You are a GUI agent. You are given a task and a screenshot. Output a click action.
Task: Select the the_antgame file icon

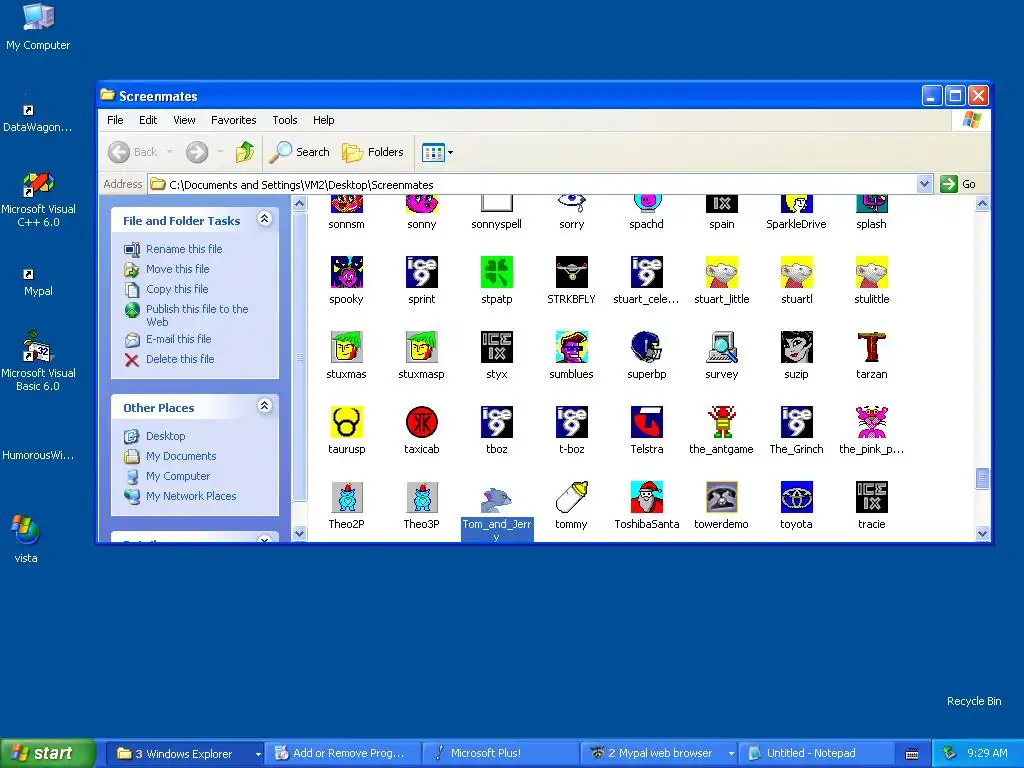pos(722,423)
